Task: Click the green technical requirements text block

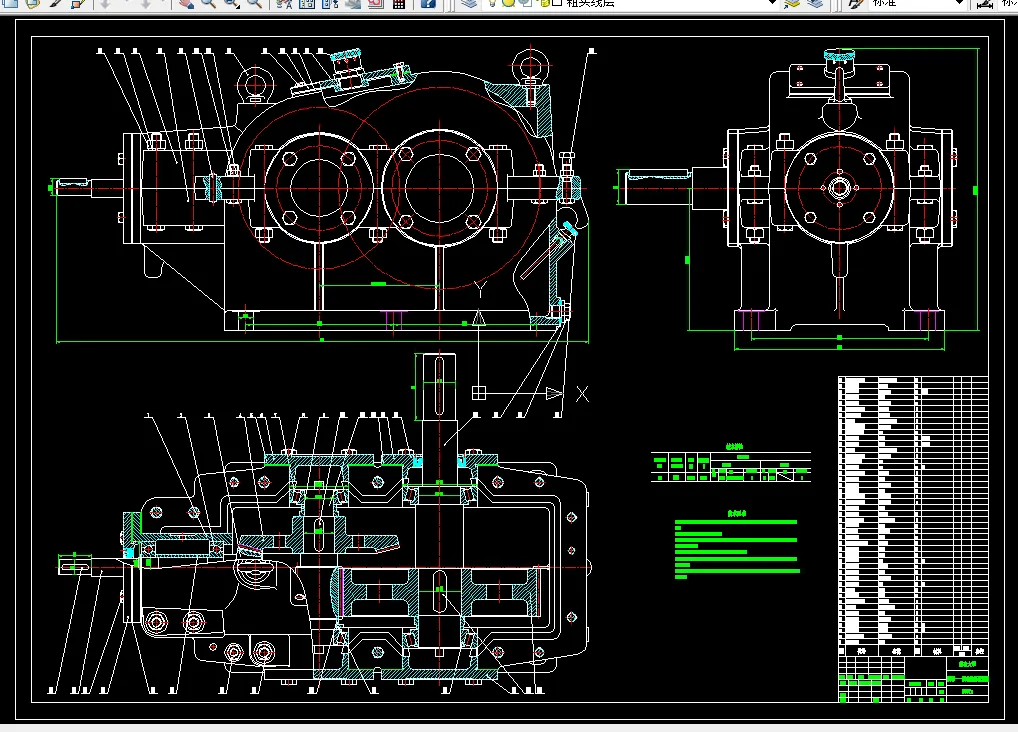Action: 738,549
